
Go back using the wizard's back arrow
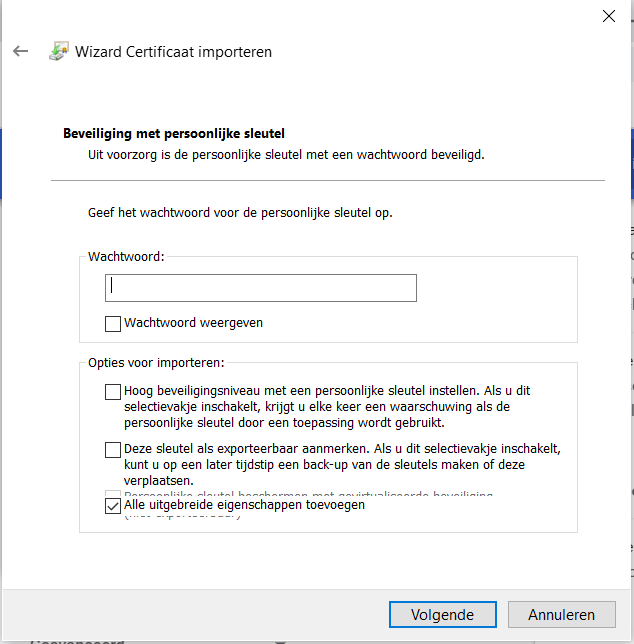coord(20,51)
